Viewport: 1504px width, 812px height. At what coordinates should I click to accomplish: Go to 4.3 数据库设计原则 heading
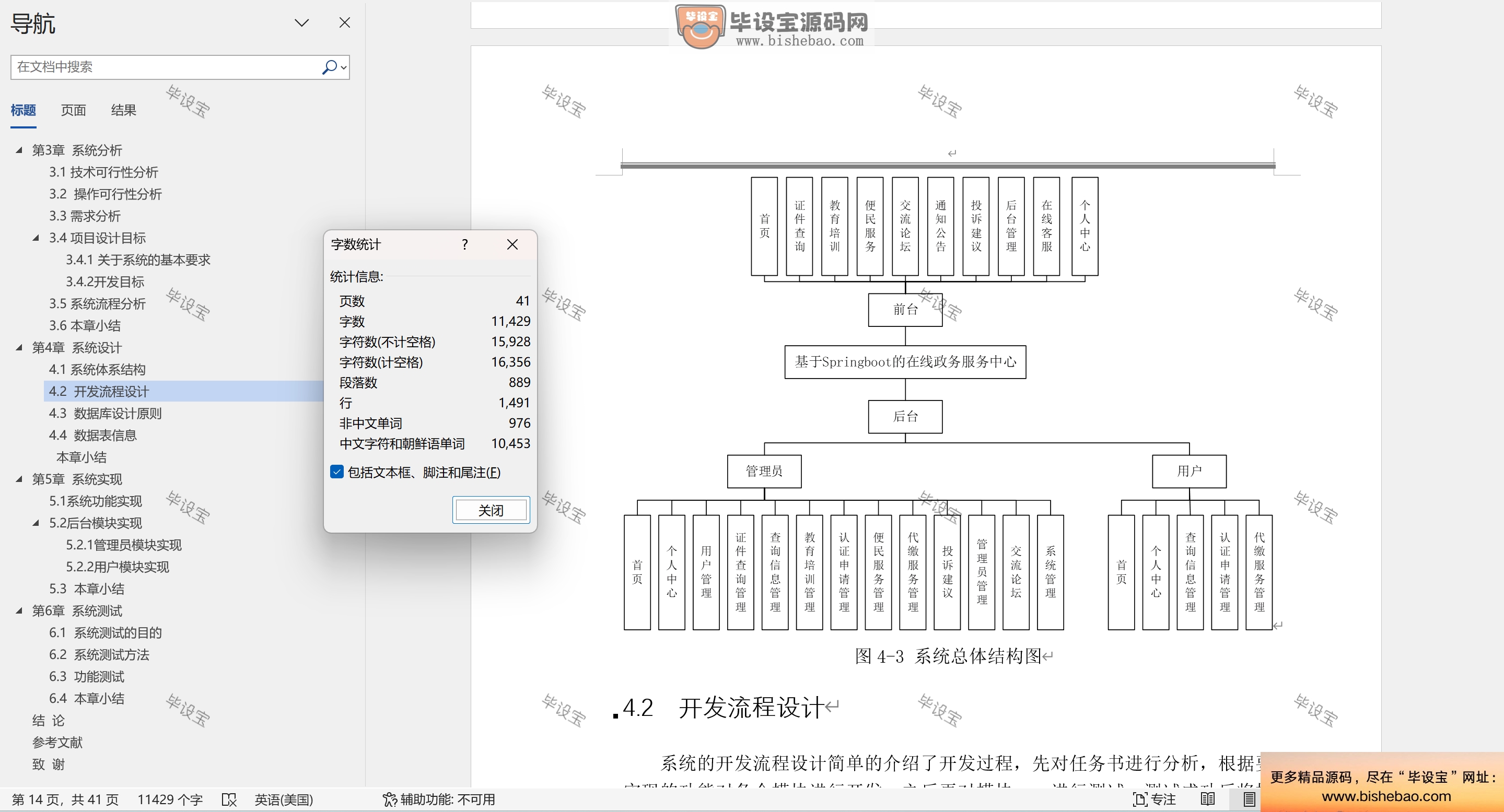click(105, 413)
